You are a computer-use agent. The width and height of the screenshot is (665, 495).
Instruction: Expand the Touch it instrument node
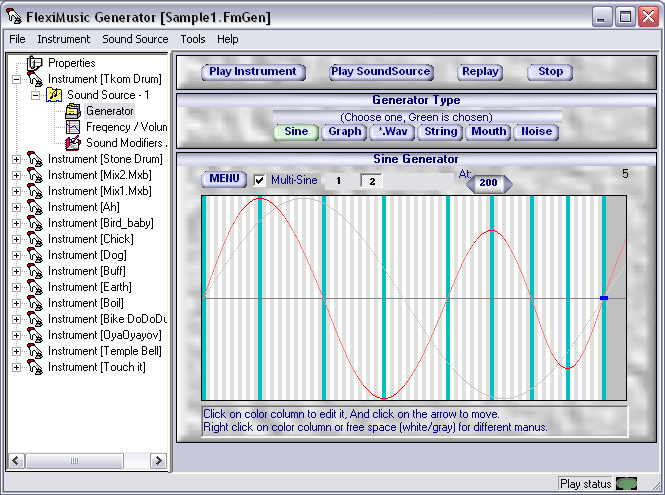16,368
